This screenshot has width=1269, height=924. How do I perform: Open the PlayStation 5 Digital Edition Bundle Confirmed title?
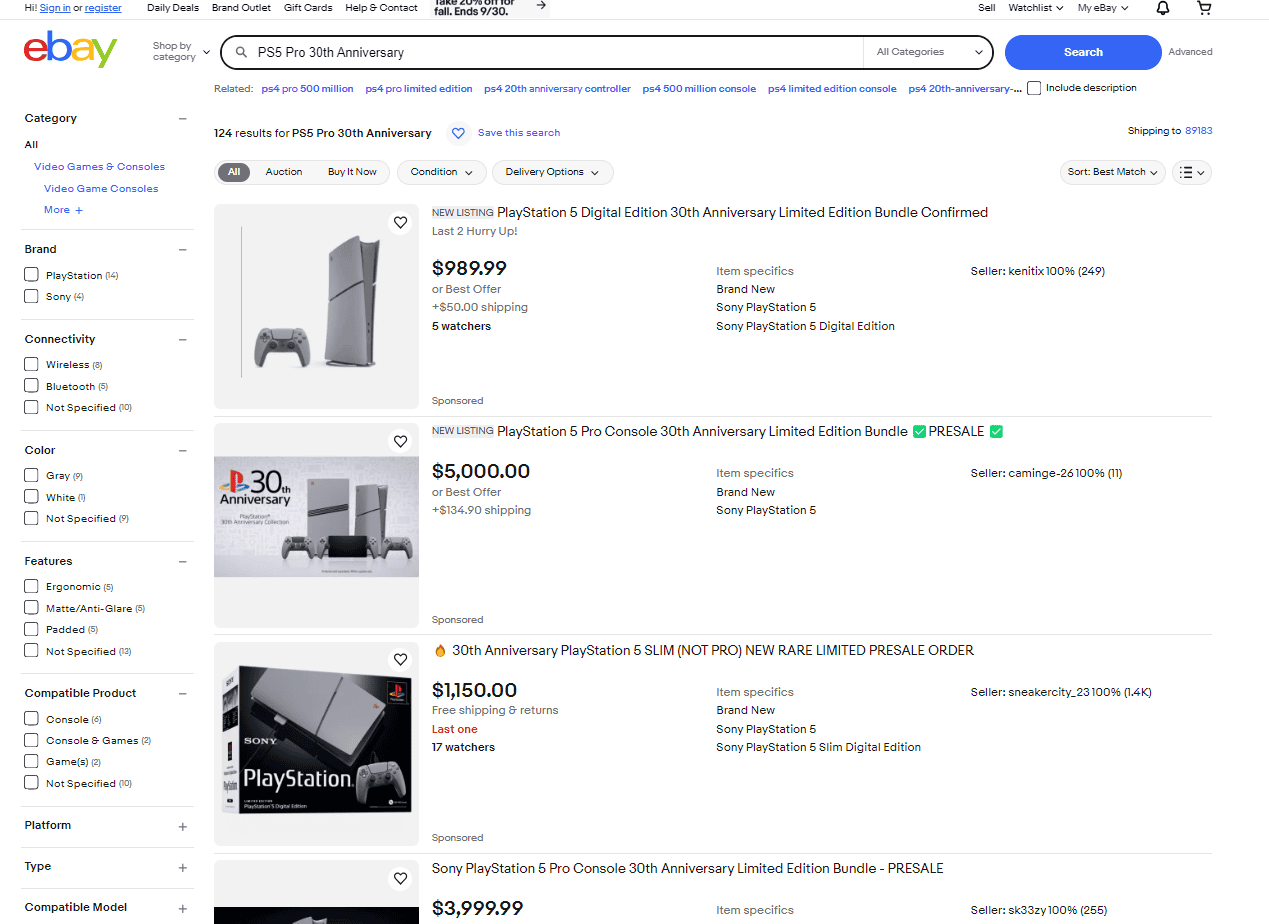click(742, 212)
